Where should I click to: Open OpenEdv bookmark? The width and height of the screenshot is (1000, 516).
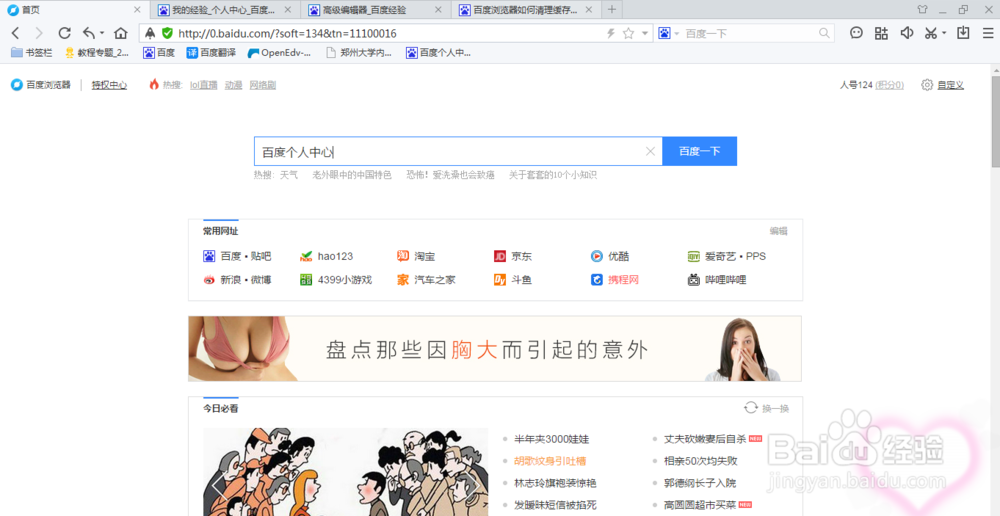279,53
